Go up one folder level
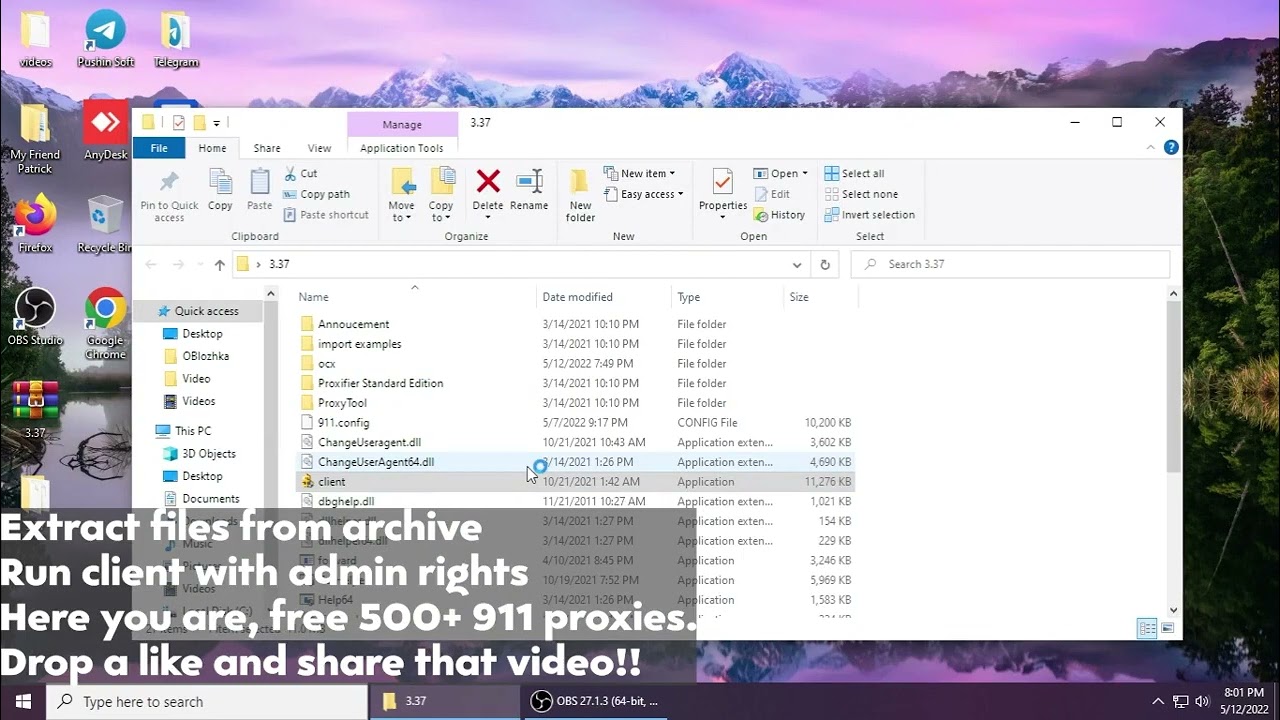Viewport: 1280px width, 720px height. point(220,265)
